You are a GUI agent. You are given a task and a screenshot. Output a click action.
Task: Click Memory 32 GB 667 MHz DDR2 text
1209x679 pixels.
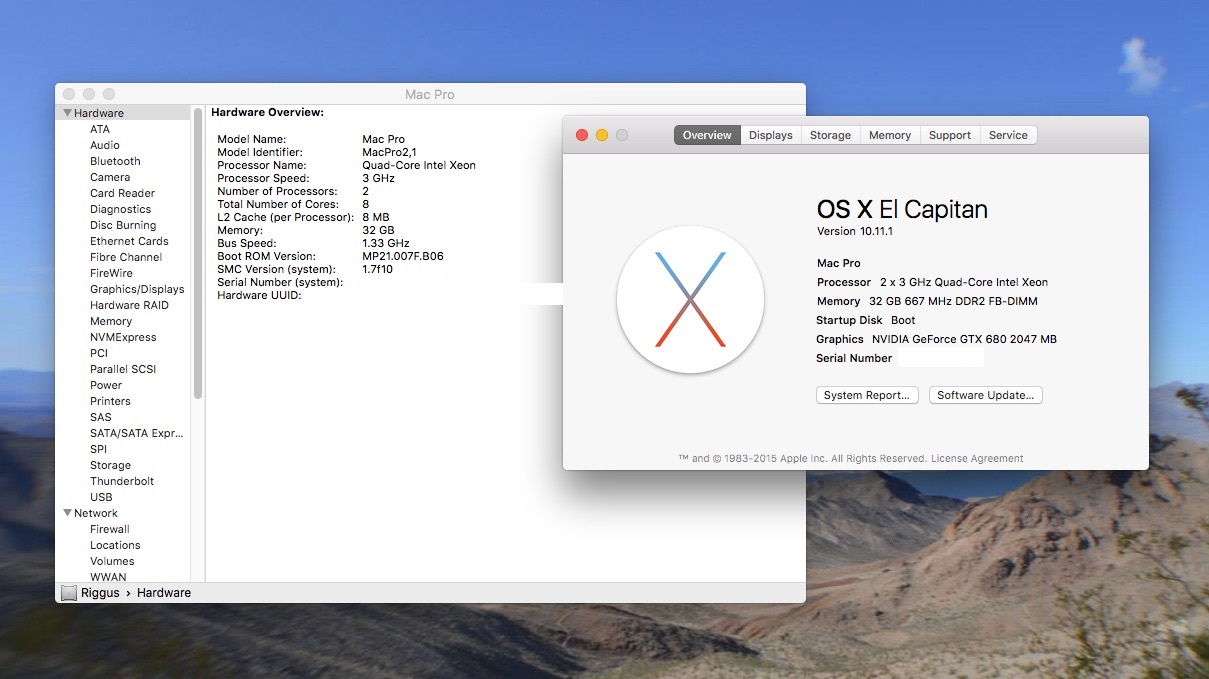[x=953, y=301]
